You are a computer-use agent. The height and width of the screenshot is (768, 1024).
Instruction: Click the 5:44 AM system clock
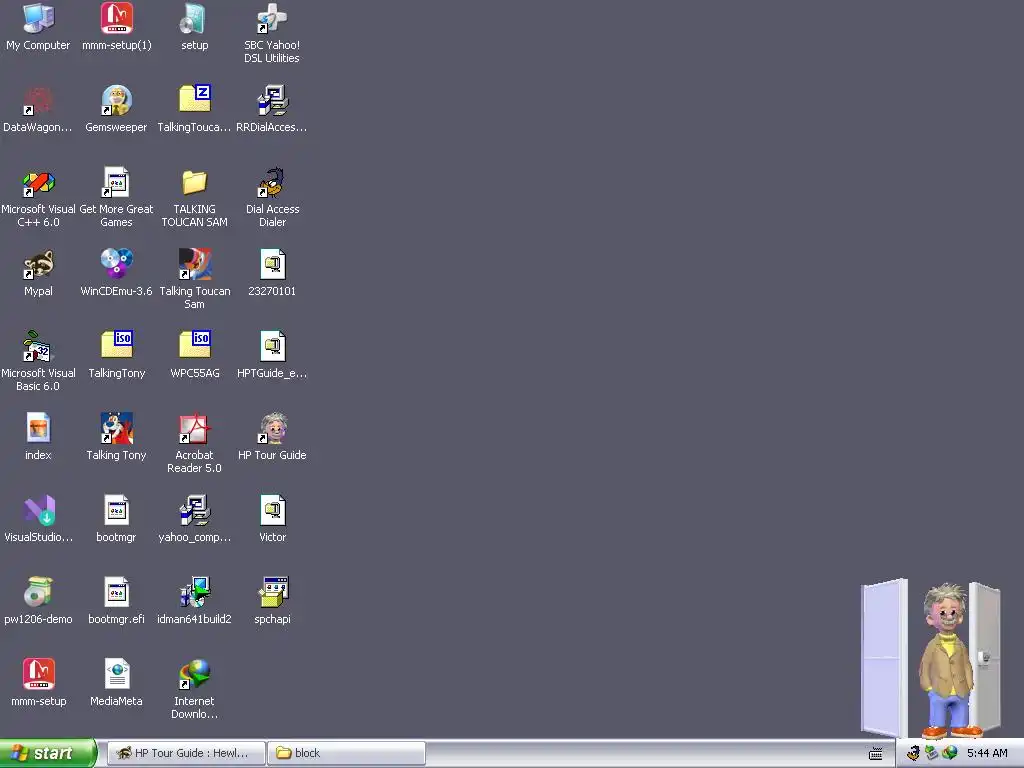click(987, 753)
